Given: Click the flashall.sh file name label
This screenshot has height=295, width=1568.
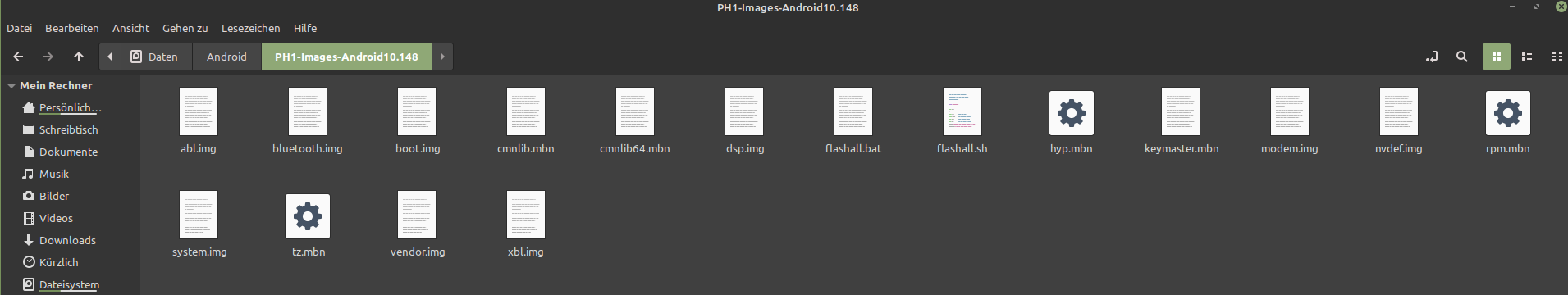Looking at the screenshot, I should point(962,149).
